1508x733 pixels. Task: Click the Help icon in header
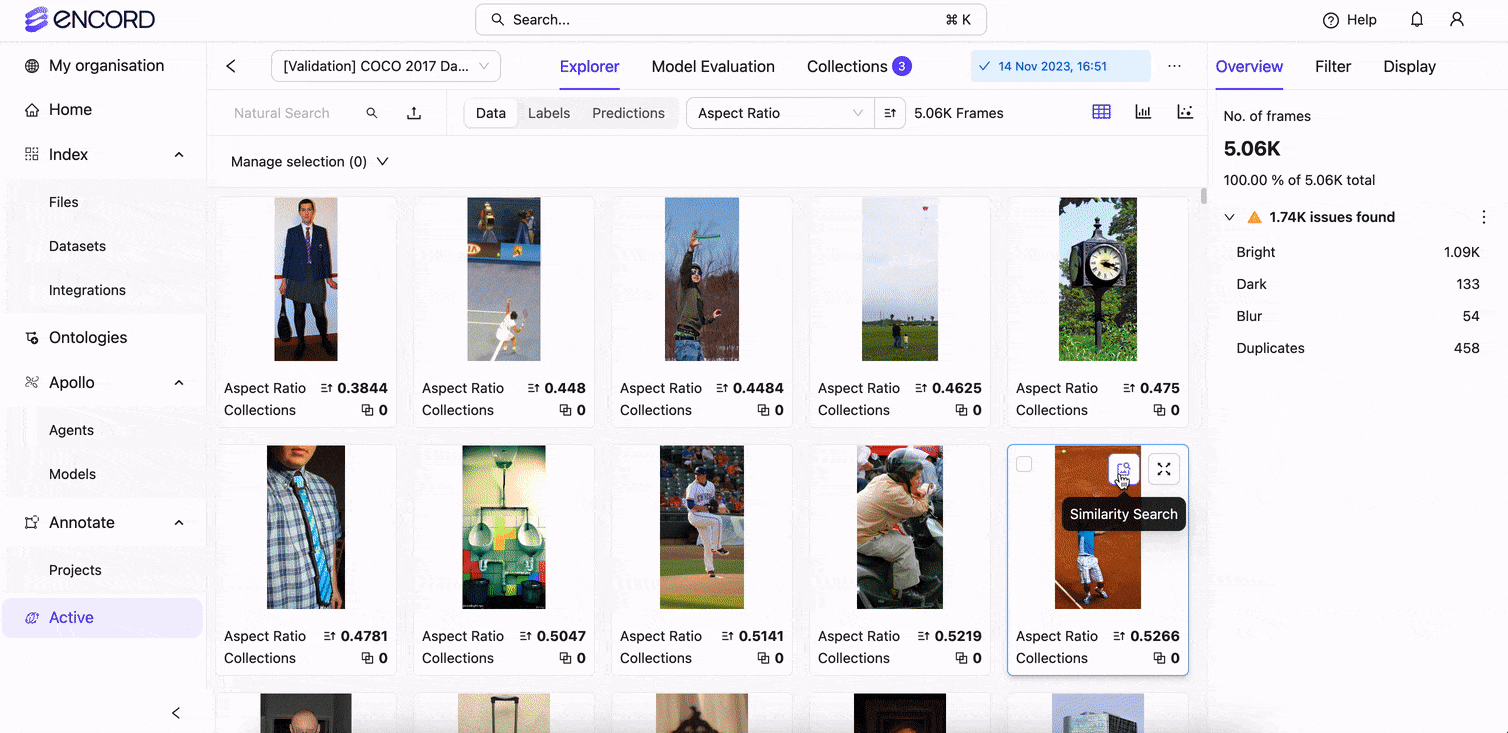pyautogui.click(x=1330, y=20)
